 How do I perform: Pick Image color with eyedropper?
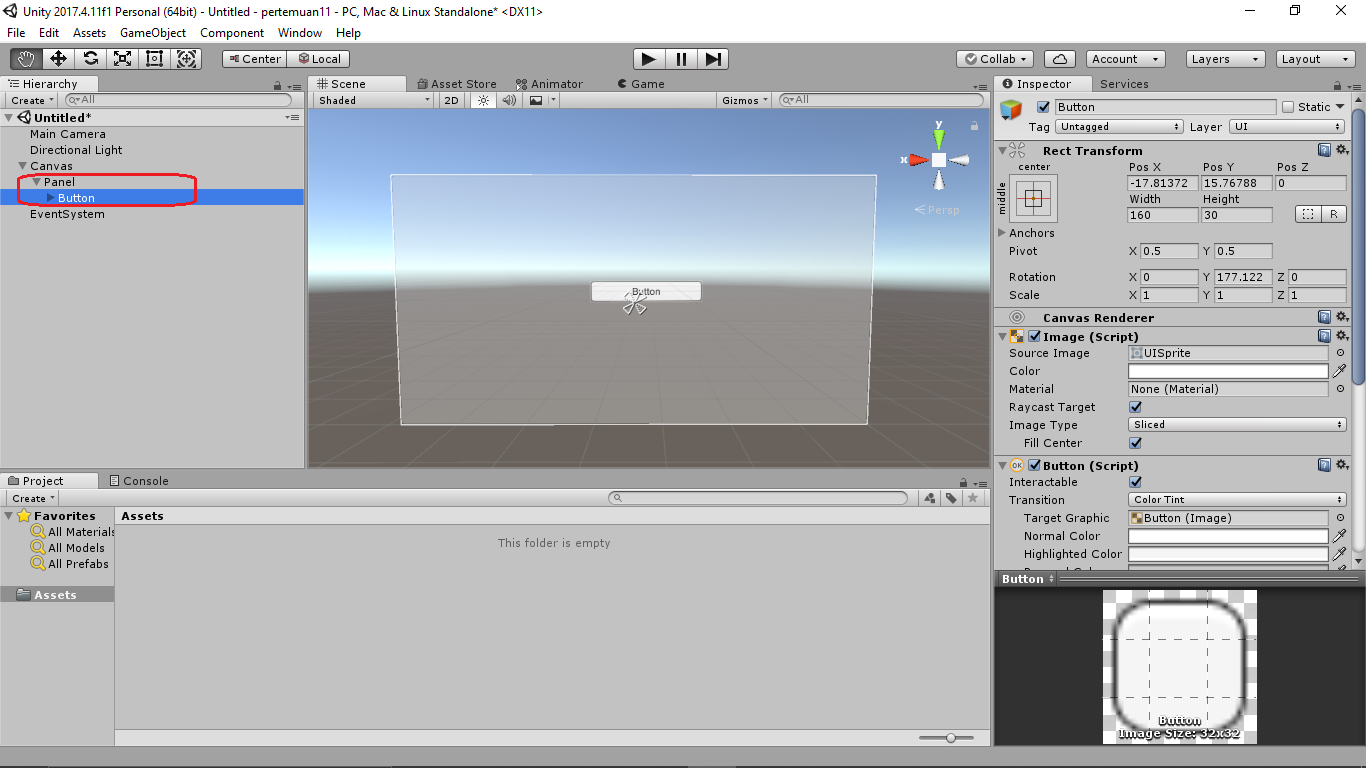(x=1340, y=371)
